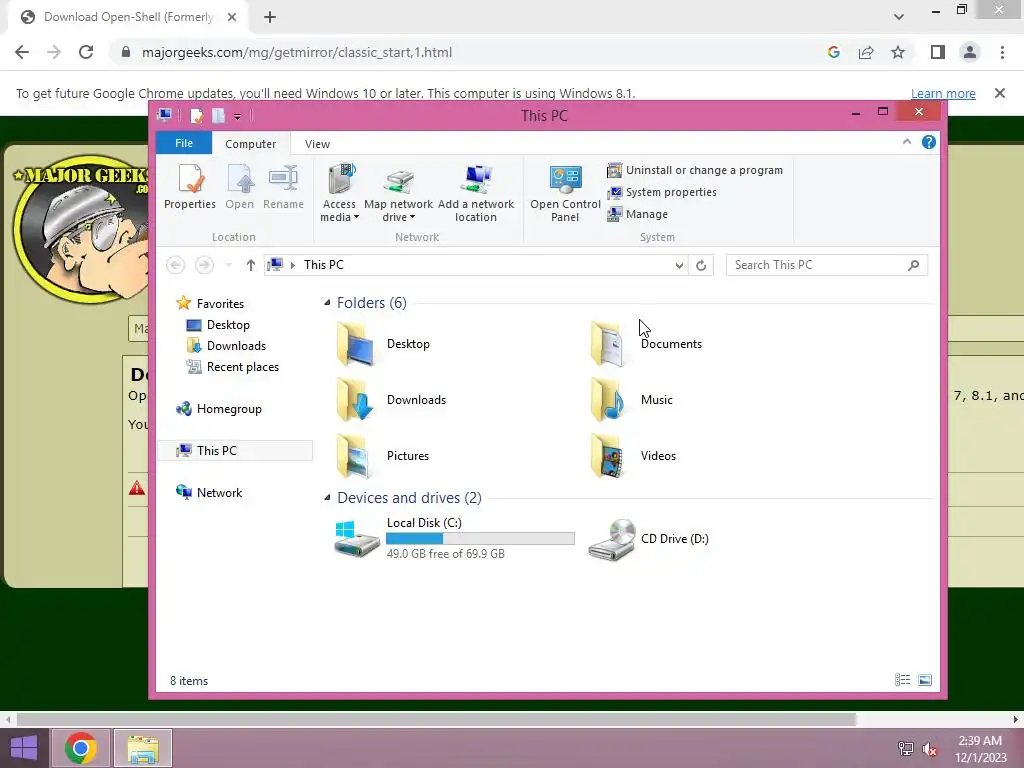1024x768 pixels.
Task: Select Local Disk (C:) drive
Action: coord(454,538)
